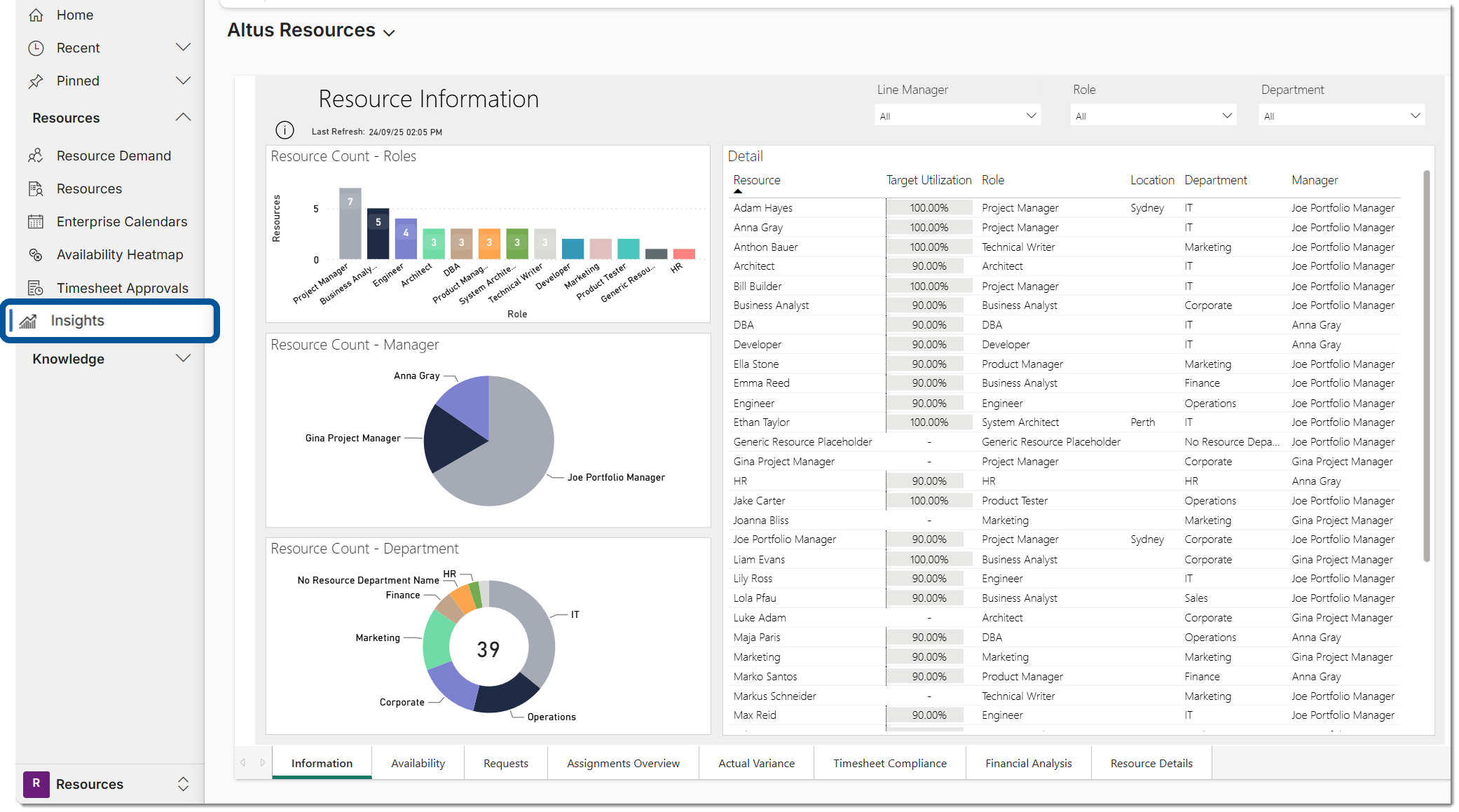Click the Project Manager bar in chart
The image size is (1459, 812).
pos(350,224)
